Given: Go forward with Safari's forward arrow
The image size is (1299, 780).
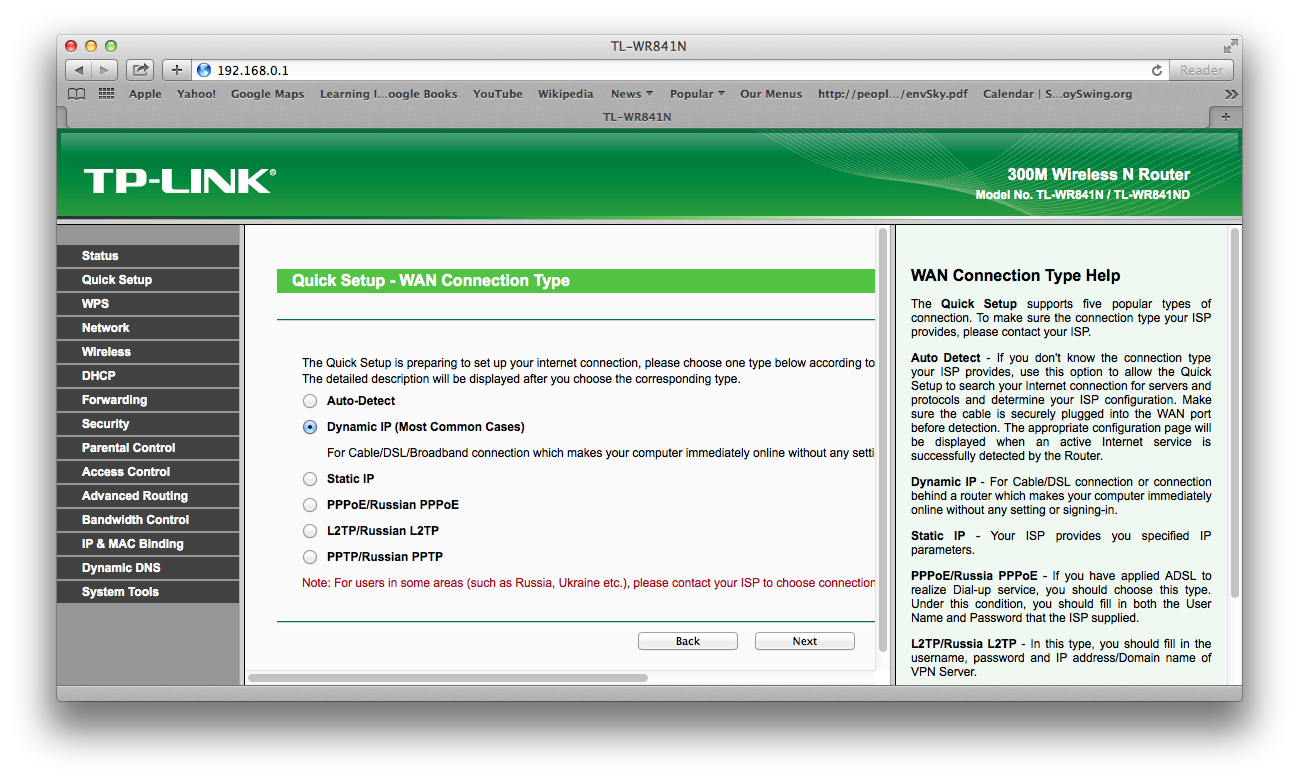Looking at the screenshot, I should tap(105, 70).
